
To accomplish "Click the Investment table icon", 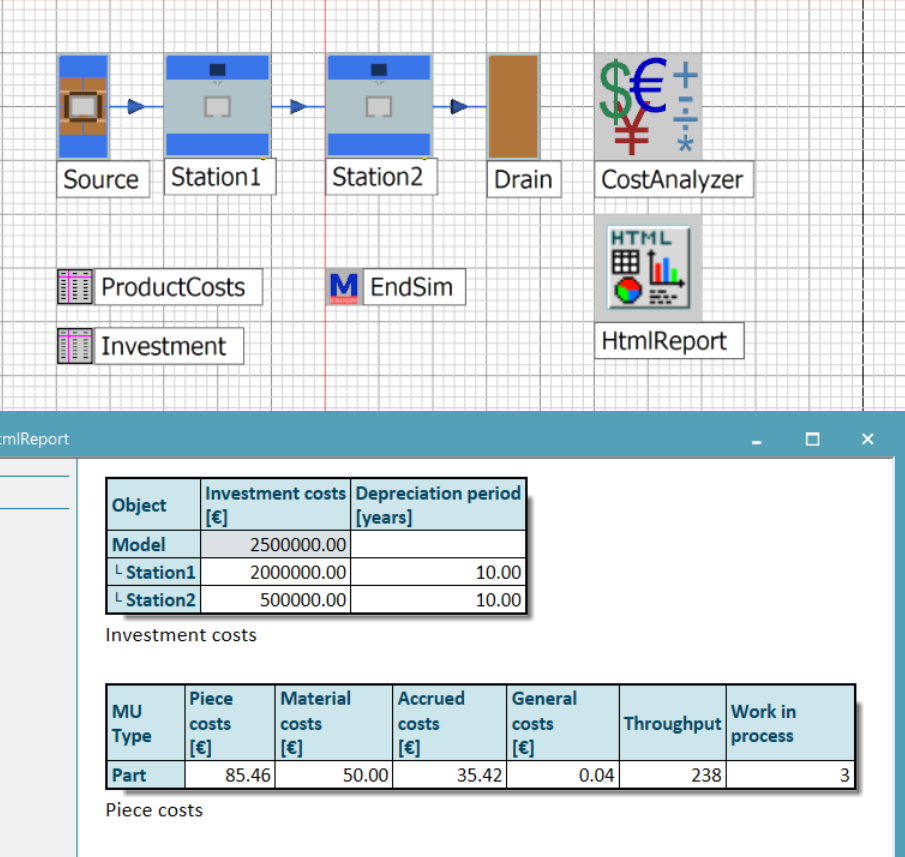I will pos(75,346).
